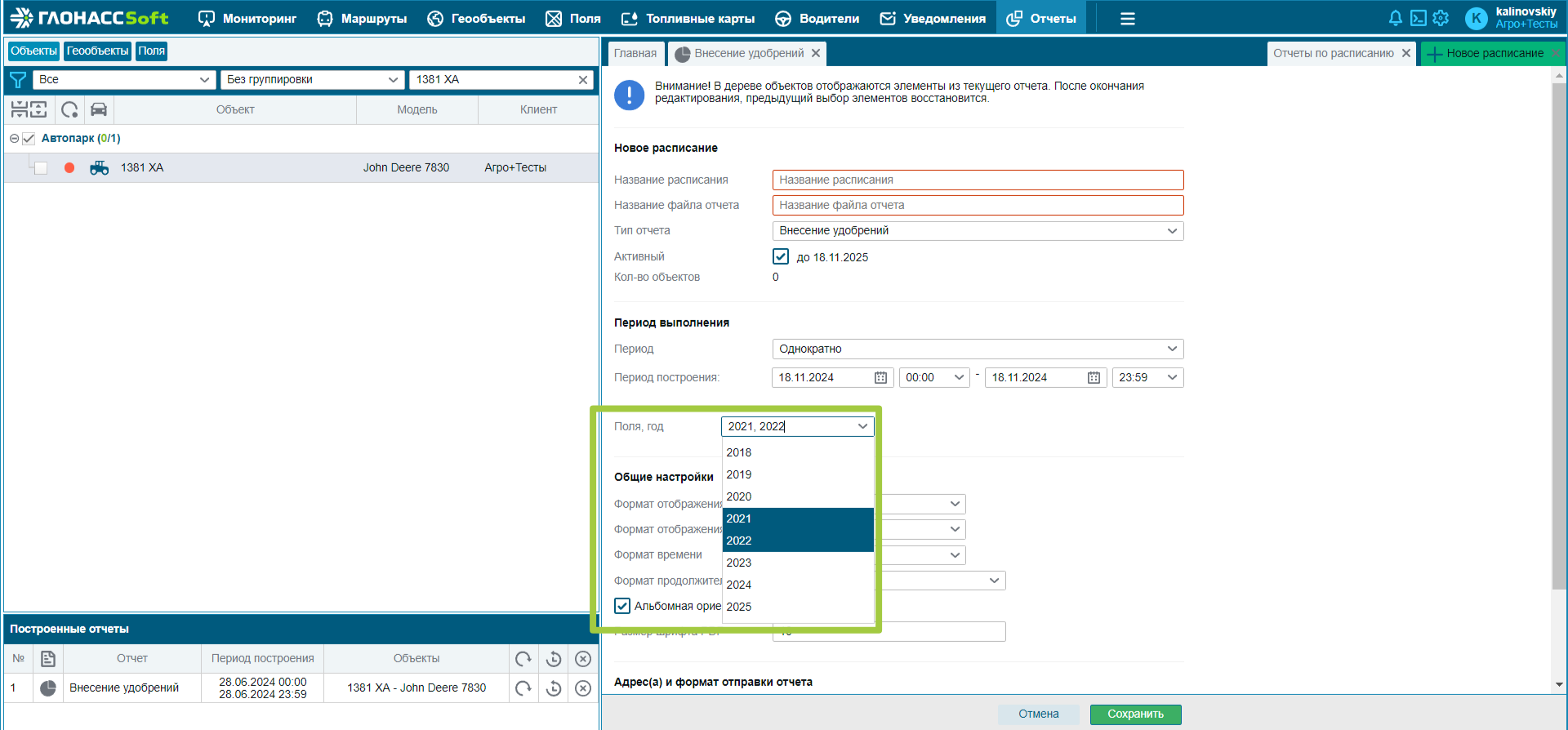
Task: Check the 1381 XA object checkbox
Action: (x=41, y=168)
